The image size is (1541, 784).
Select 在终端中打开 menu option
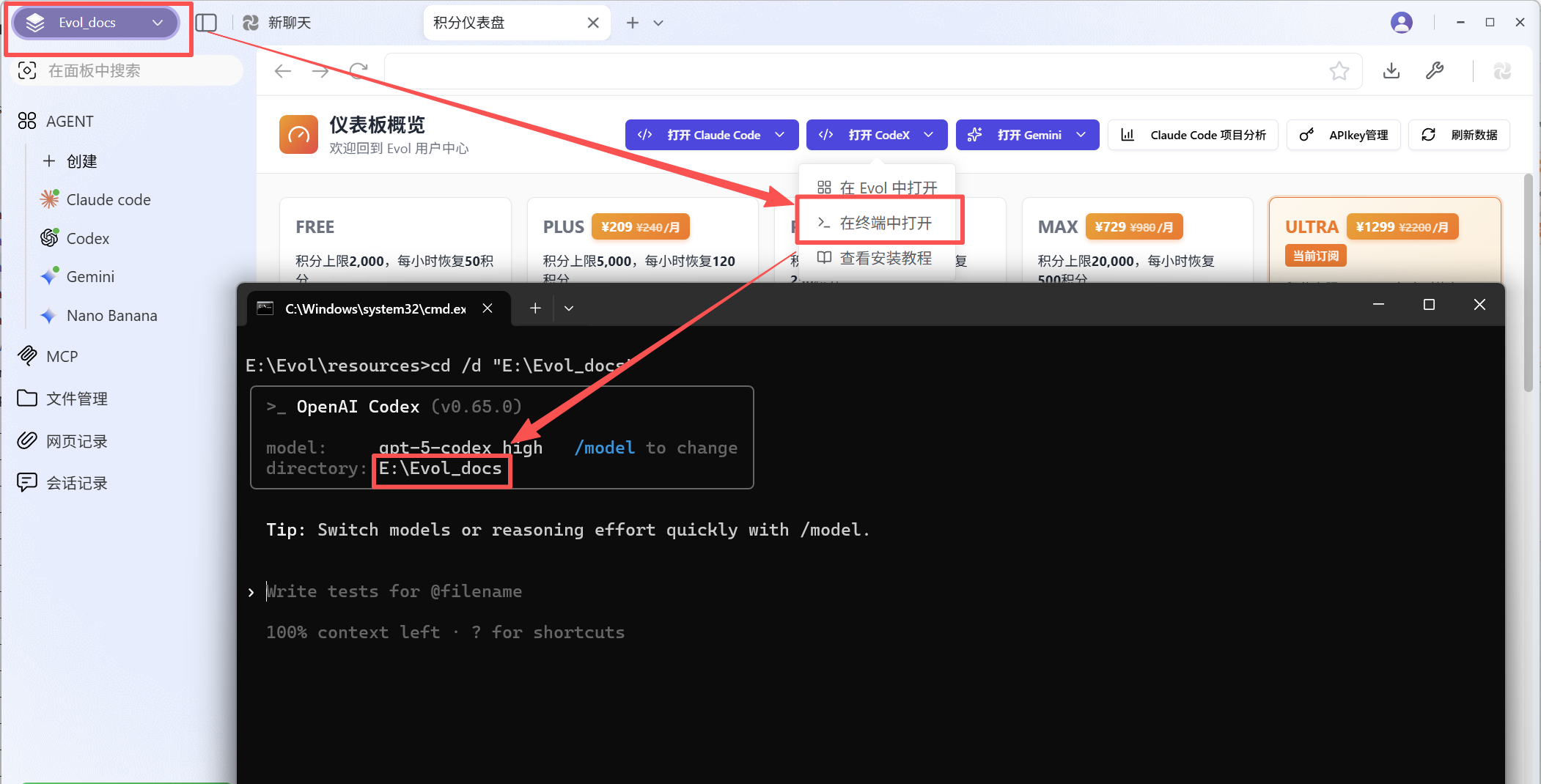coord(885,223)
